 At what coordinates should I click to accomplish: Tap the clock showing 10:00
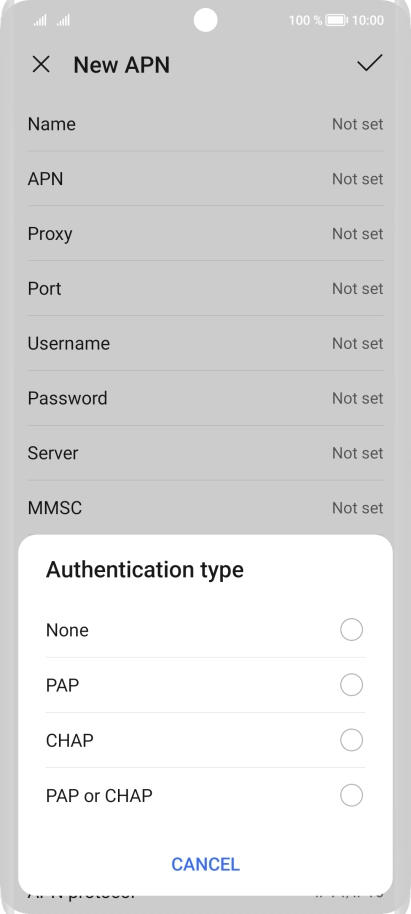368,20
